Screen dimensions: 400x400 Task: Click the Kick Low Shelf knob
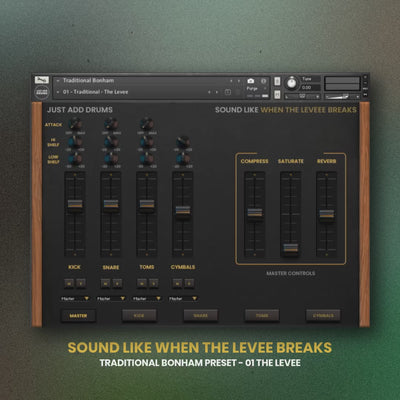point(75,159)
